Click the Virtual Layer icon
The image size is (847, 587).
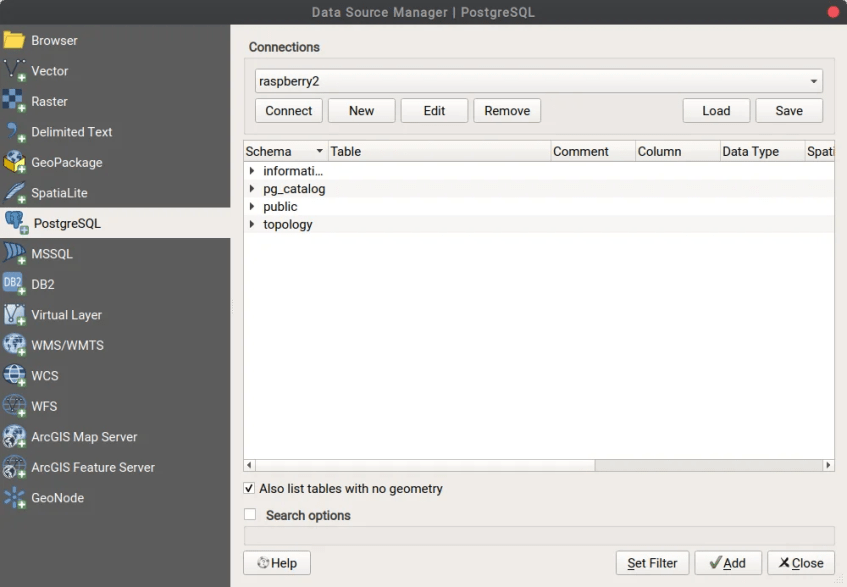tap(15, 315)
